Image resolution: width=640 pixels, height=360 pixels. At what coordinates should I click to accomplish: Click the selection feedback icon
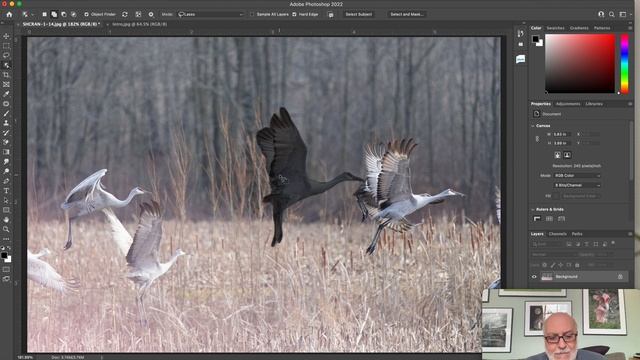pyautogui.click(x=331, y=14)
